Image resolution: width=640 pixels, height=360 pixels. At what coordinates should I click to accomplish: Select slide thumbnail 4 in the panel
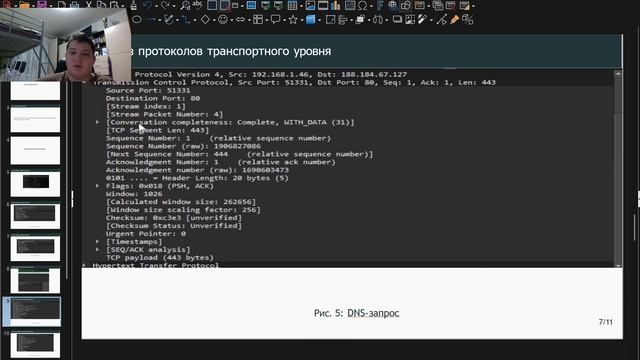tap(35, 151)
